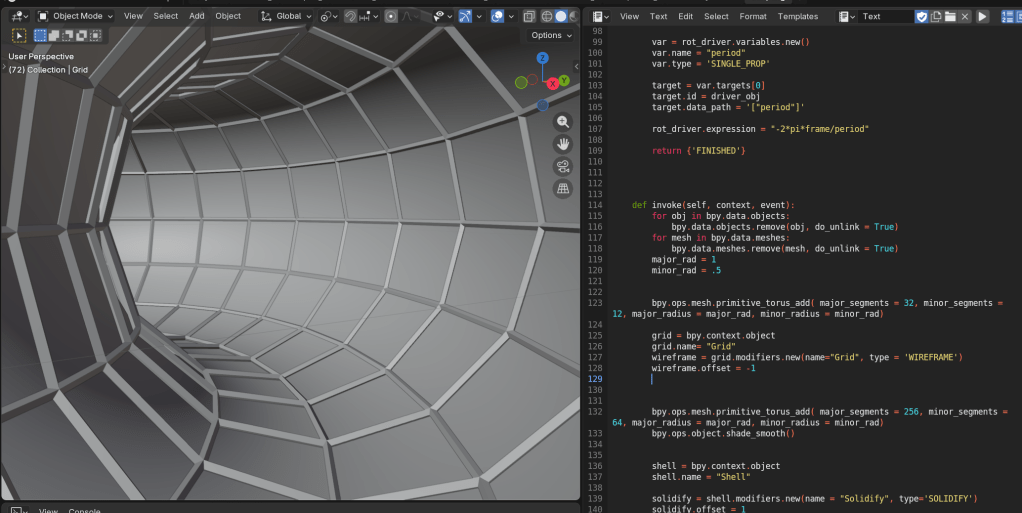Toggle proportional editing button
Screen dimensions: 1022x513
(390, 16)
